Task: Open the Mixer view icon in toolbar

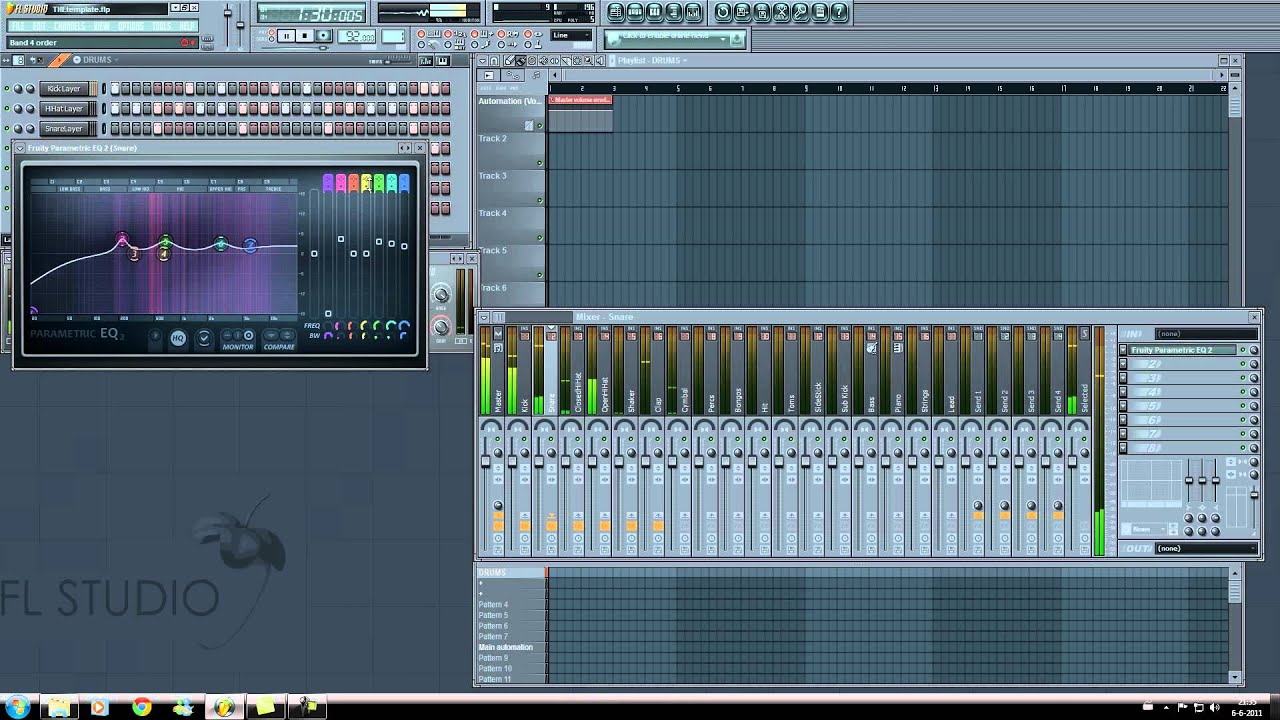Action: click(x=693, y=13)
